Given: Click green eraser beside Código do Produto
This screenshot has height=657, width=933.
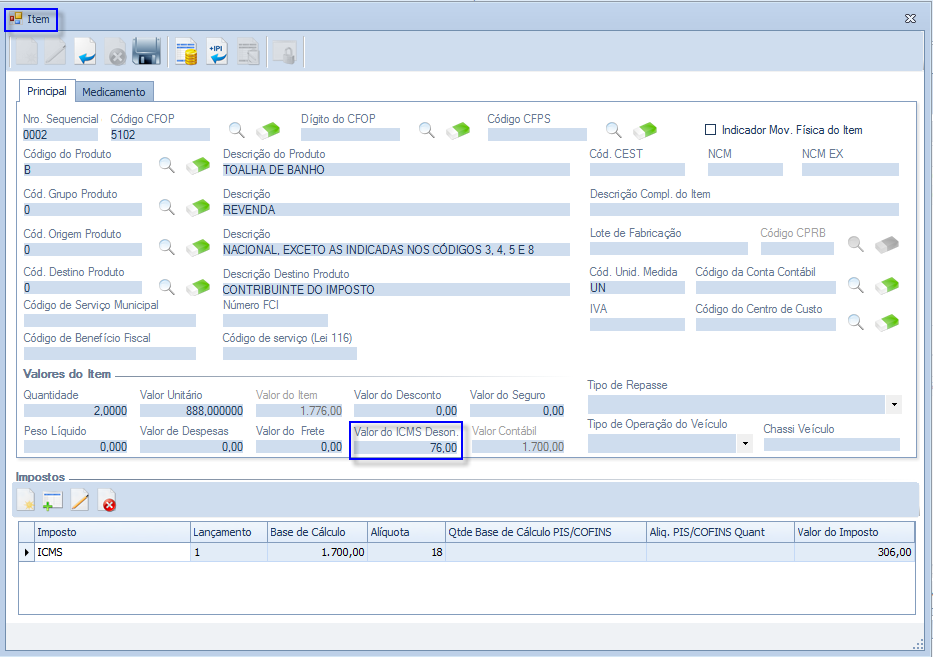Looking at the screenshot, I should pos(198,166).
